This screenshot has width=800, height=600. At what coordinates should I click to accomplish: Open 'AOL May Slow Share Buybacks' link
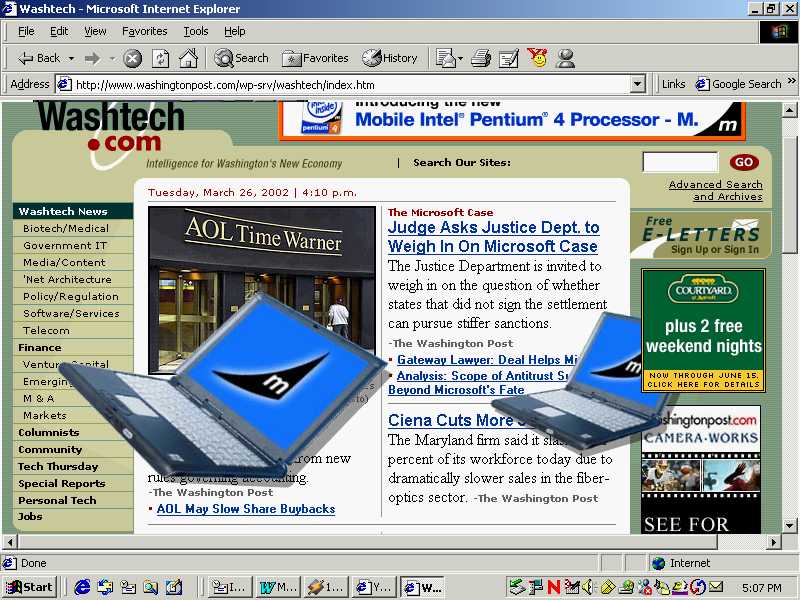(246, 509)
